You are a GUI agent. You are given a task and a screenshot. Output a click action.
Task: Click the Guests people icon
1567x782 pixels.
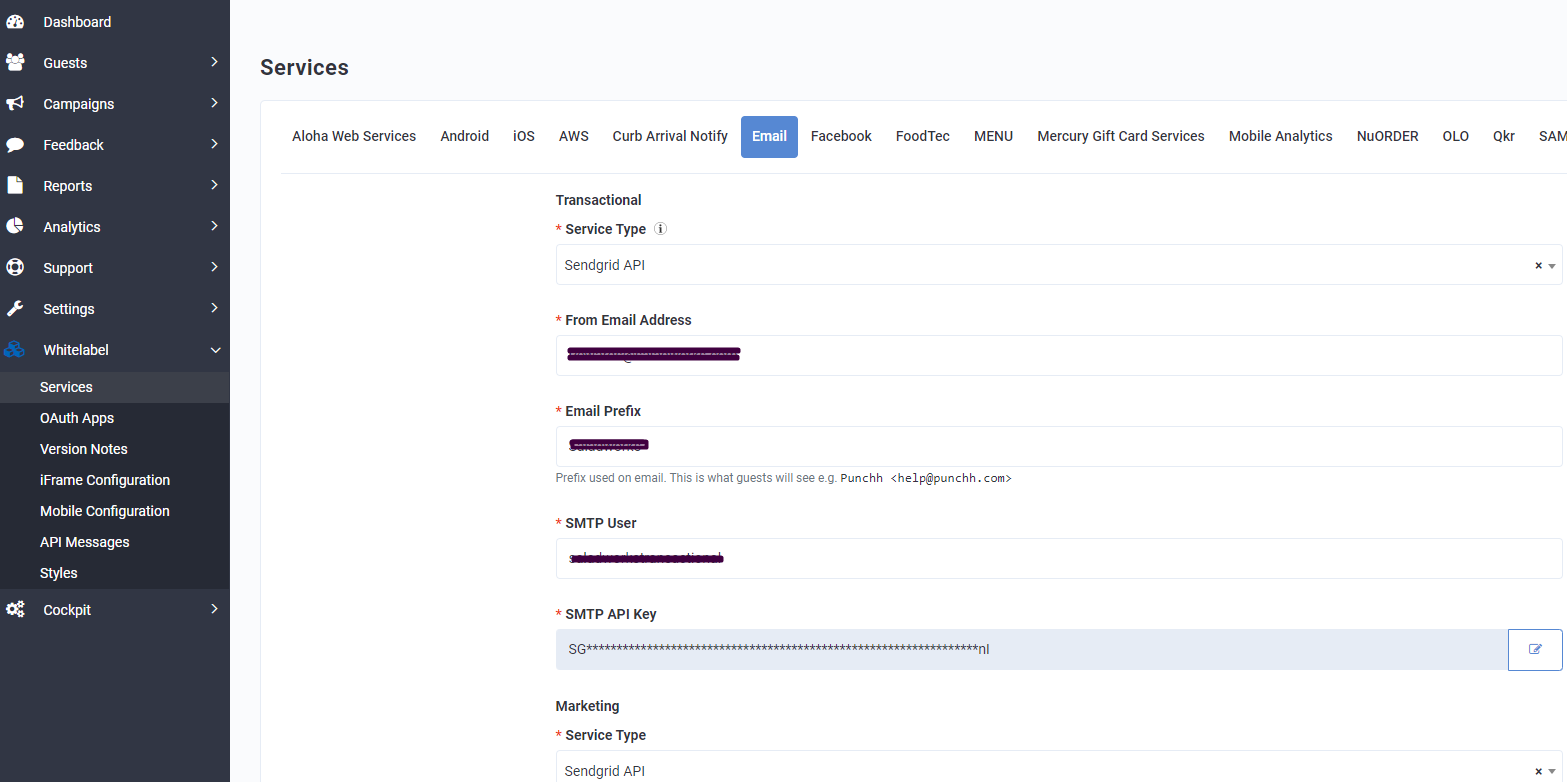[15, 63]
